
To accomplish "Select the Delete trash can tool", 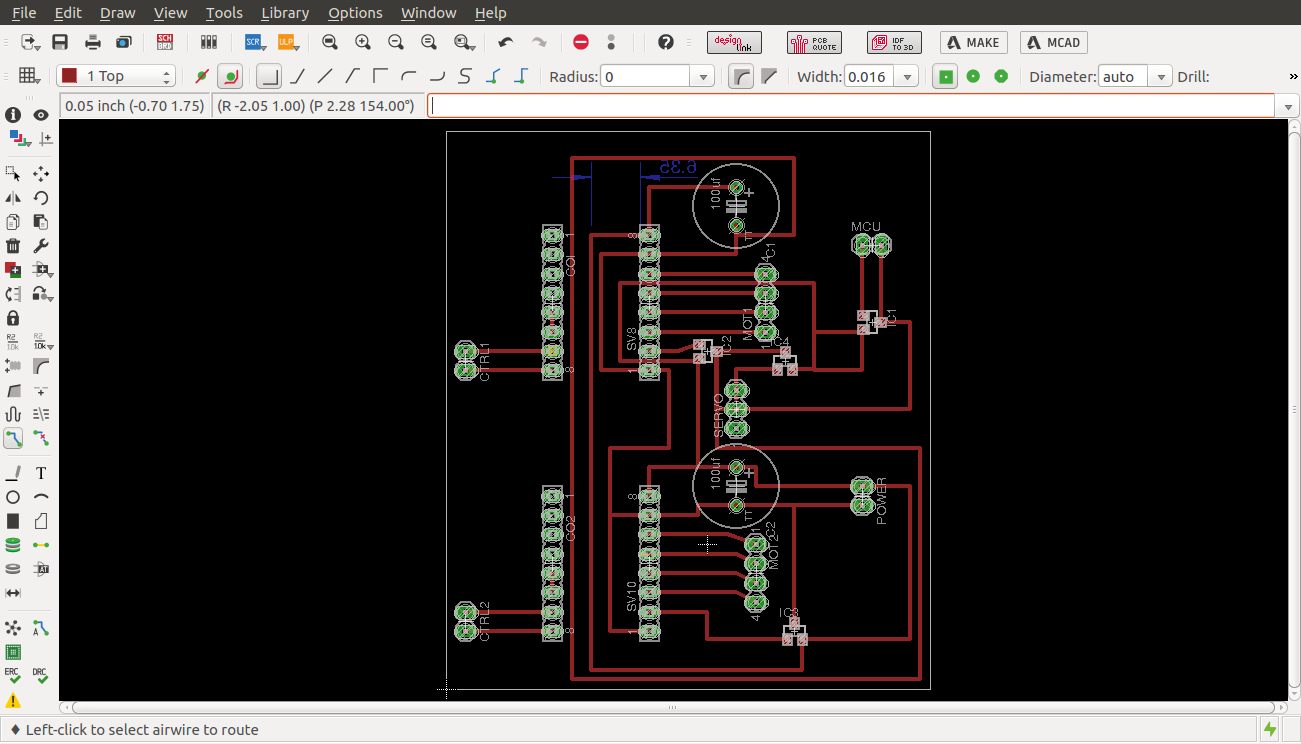I will [x=13, y=246].
